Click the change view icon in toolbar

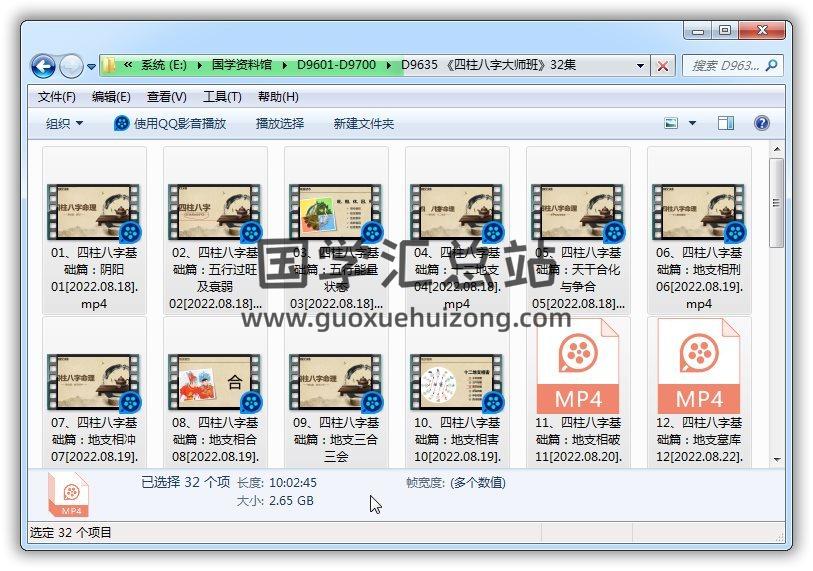(x=673, y=123)
